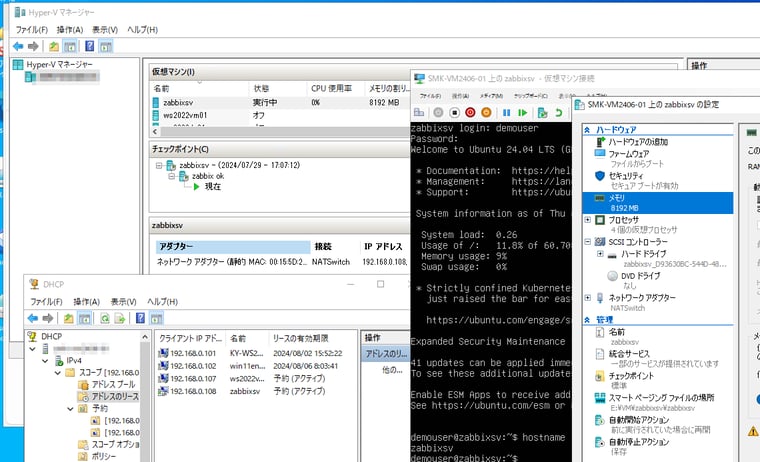Collapse the スコープ node in DHCP tree

pyautogui.click(x=58, y=373)
